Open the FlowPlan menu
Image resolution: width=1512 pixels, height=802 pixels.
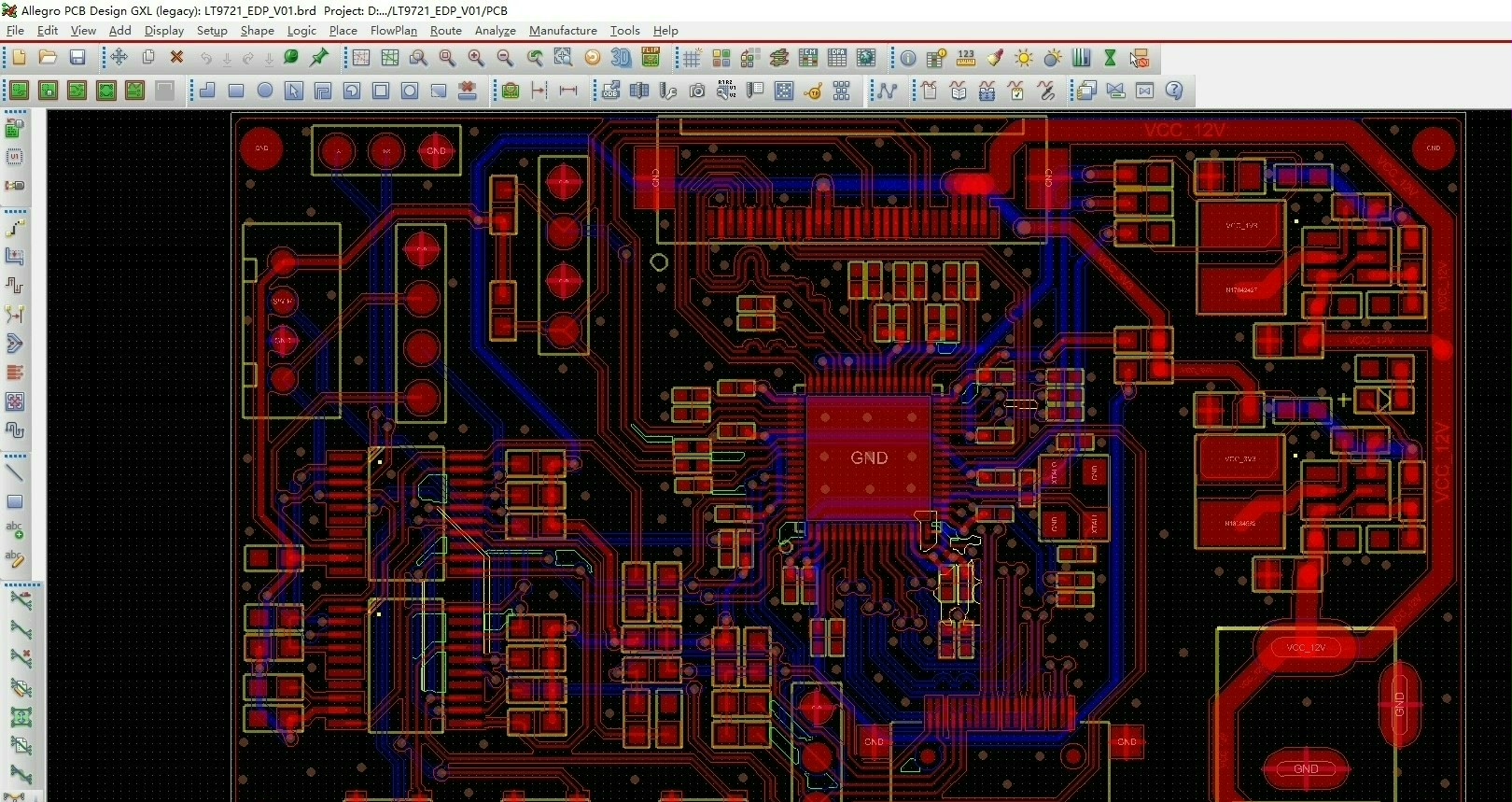click(394, 31)
